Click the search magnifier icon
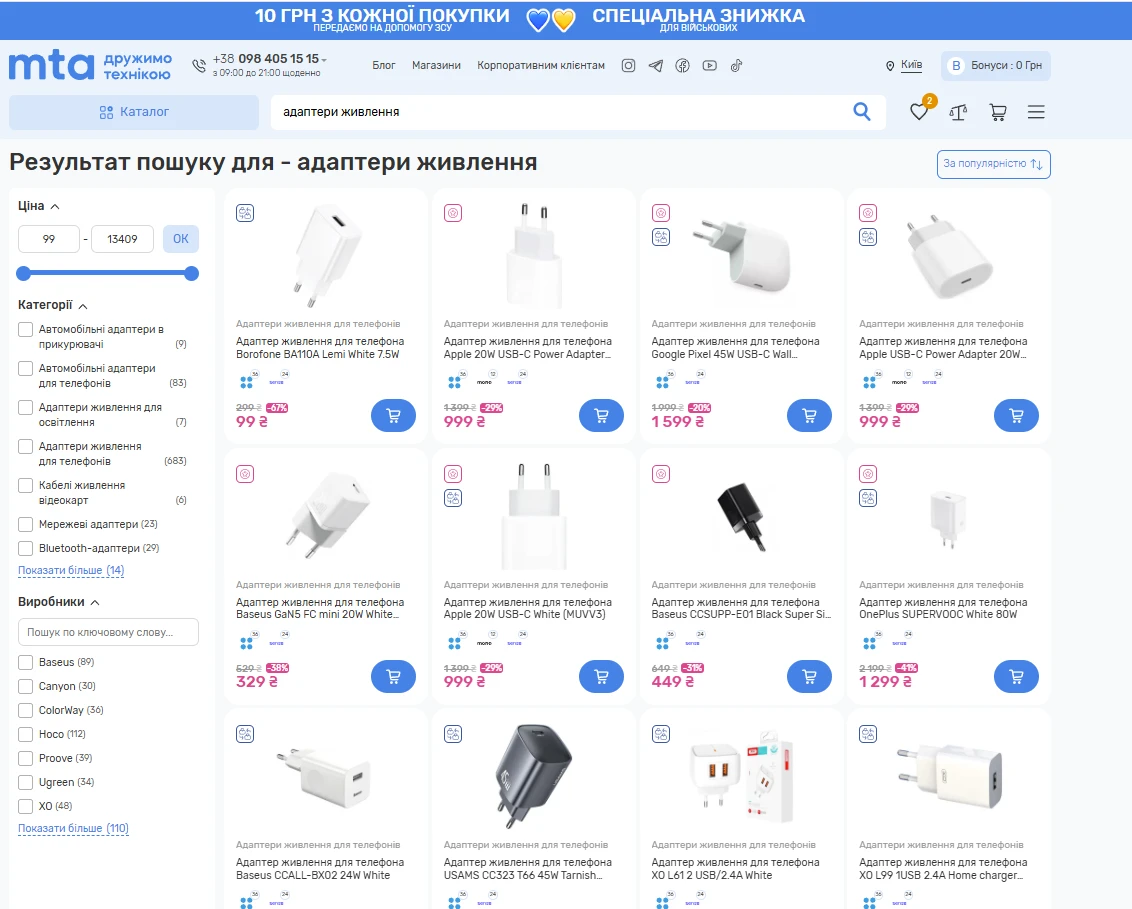 861,112
